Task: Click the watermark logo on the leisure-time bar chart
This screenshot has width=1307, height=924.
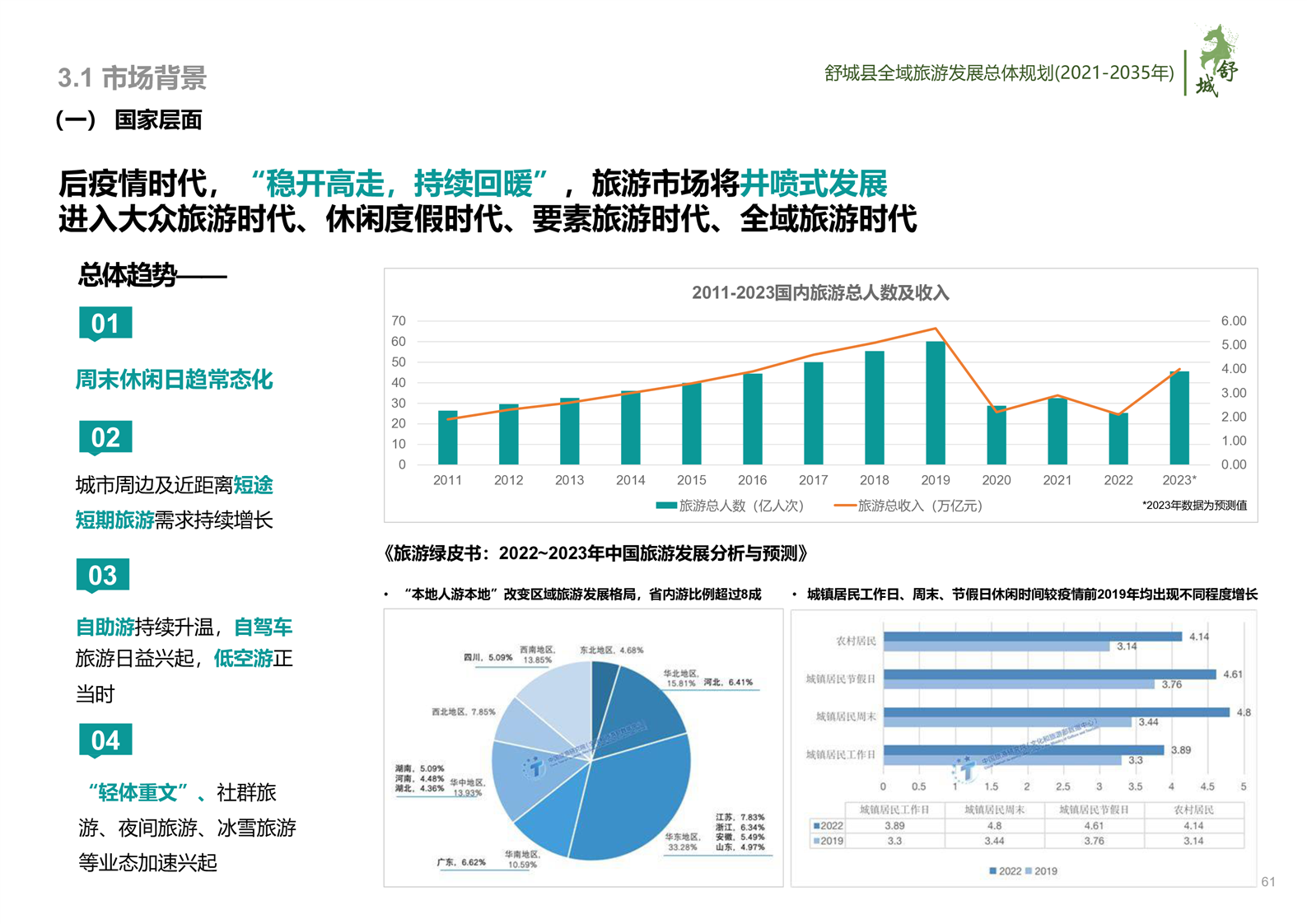Action: point(965,770)
